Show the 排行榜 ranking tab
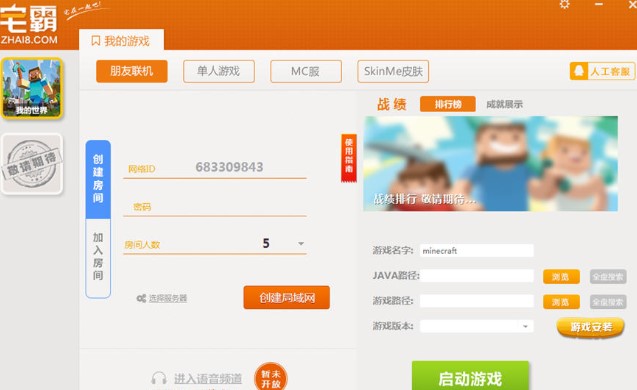The height and width of the screenshot is (390, 637). (448, 104)
